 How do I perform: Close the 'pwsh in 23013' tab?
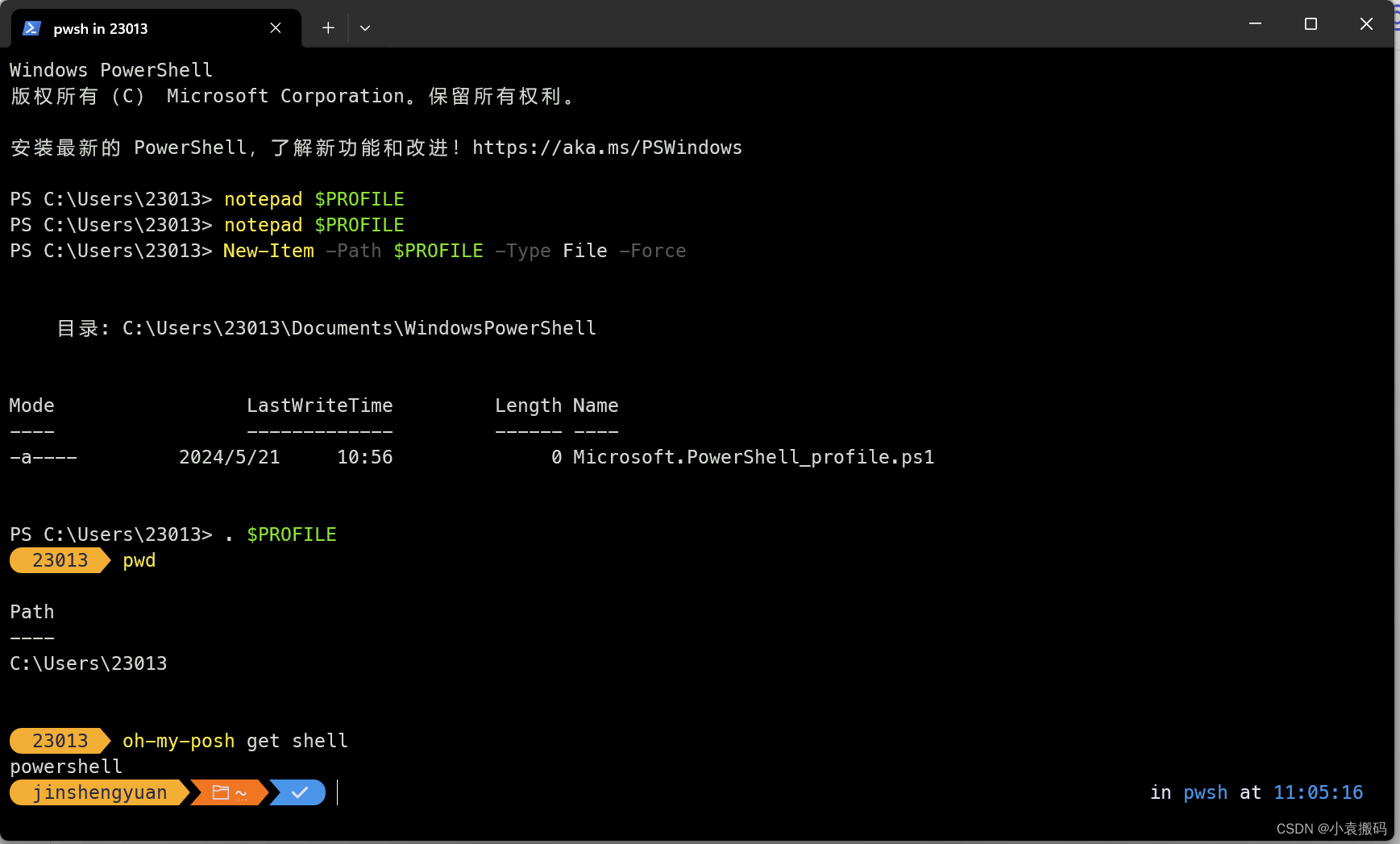tap(276, 28)
